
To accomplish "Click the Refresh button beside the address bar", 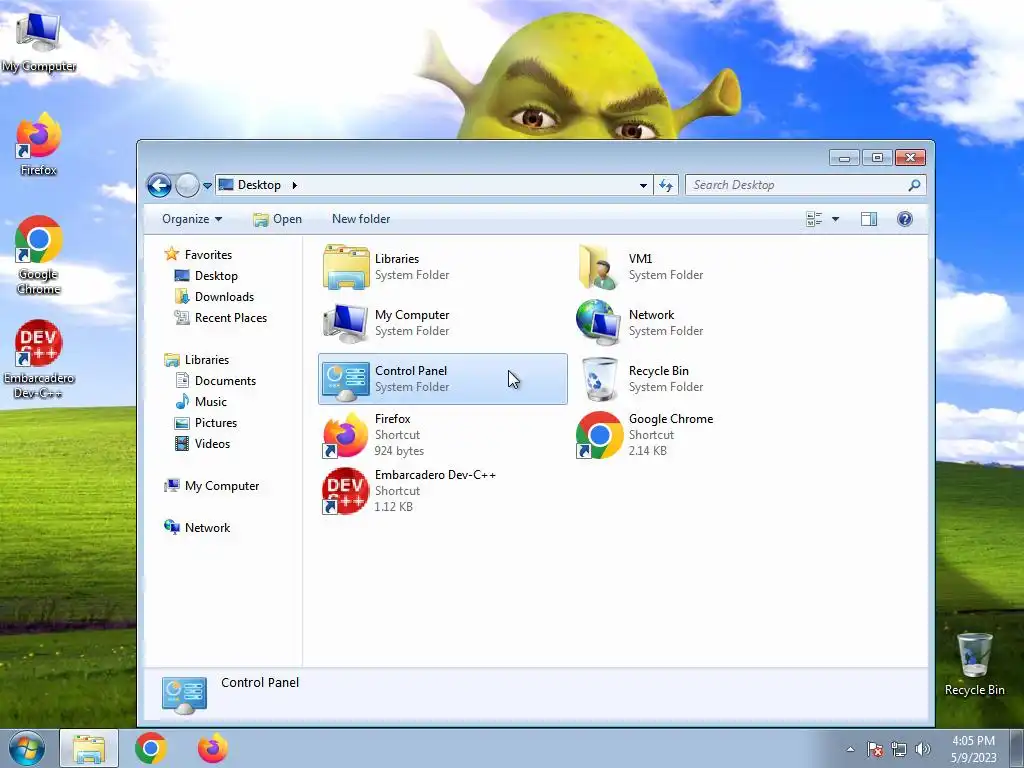I will pos(665,185).
